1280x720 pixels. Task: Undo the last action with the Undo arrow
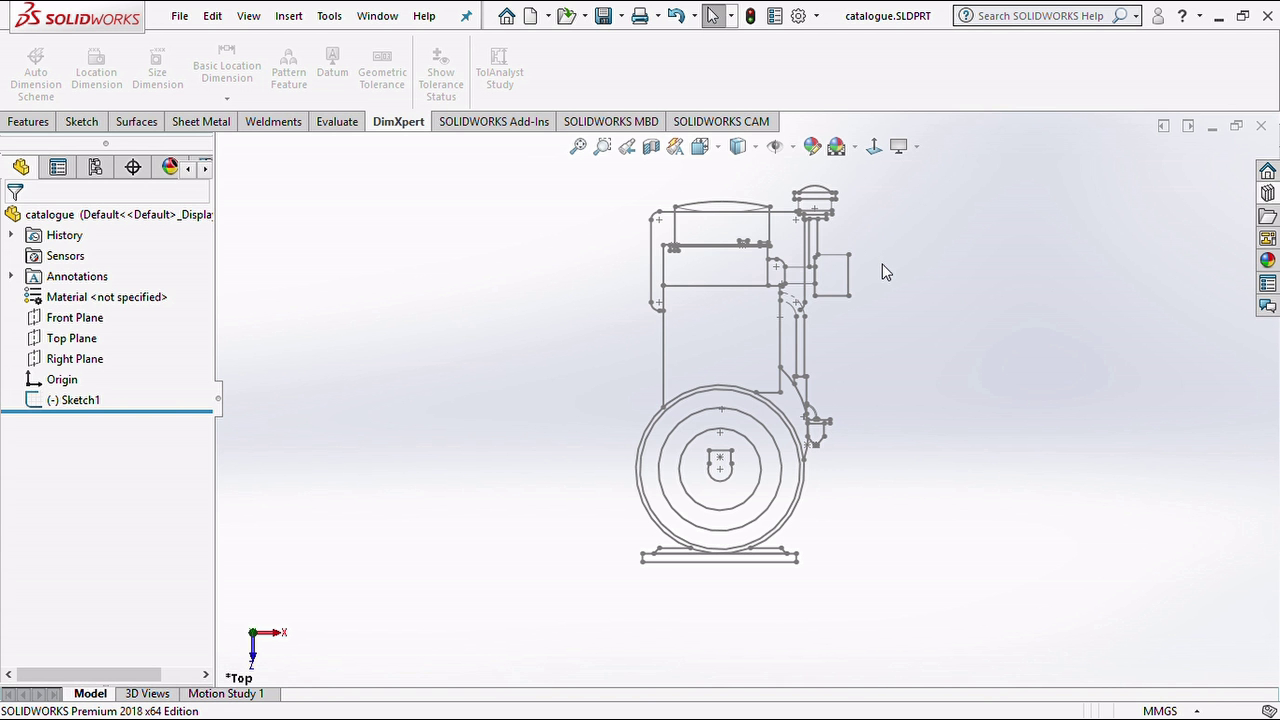pos(676,16)
